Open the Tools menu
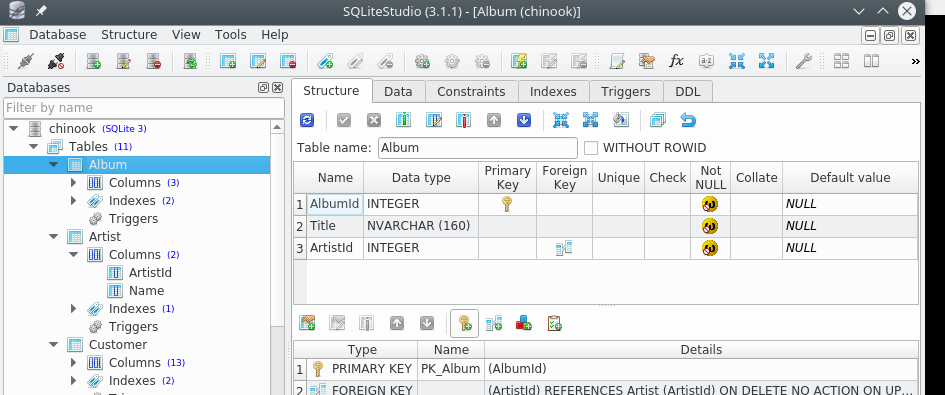The width and height of the screenshot is (945, 395). pos(231,35)
